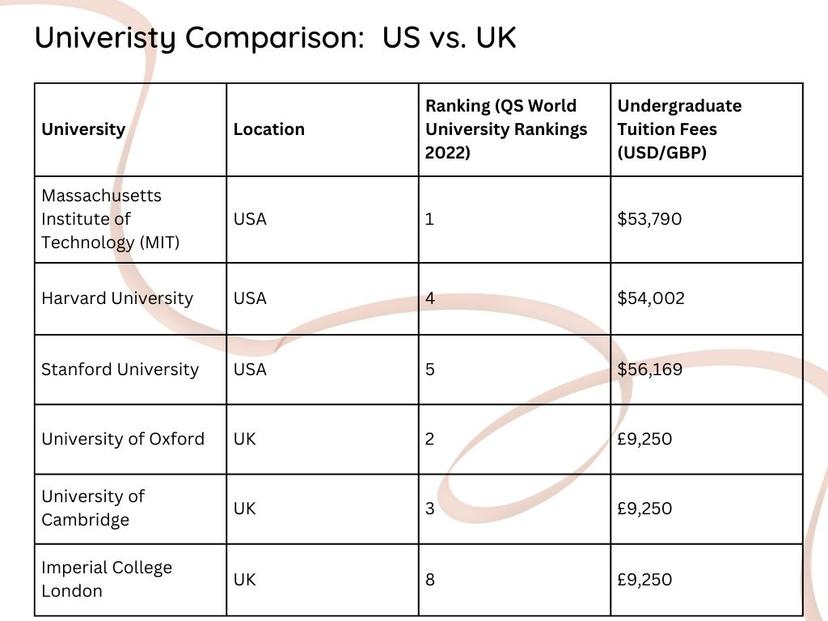Click the 'Undergraduate Tuition Fees (USD/GBP)' header
The image size is (828, 621).
[707, 129]
